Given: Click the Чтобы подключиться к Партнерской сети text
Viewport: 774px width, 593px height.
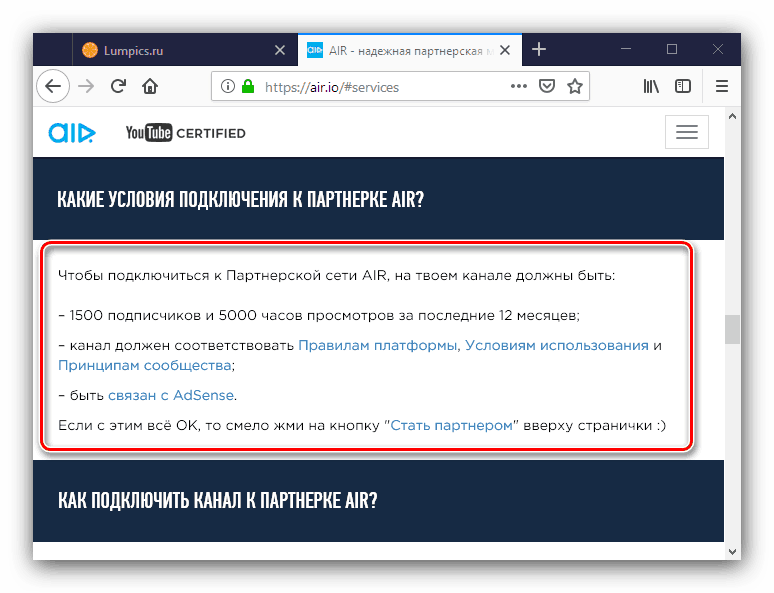Looking at the screenshot, I should [337, 275].
